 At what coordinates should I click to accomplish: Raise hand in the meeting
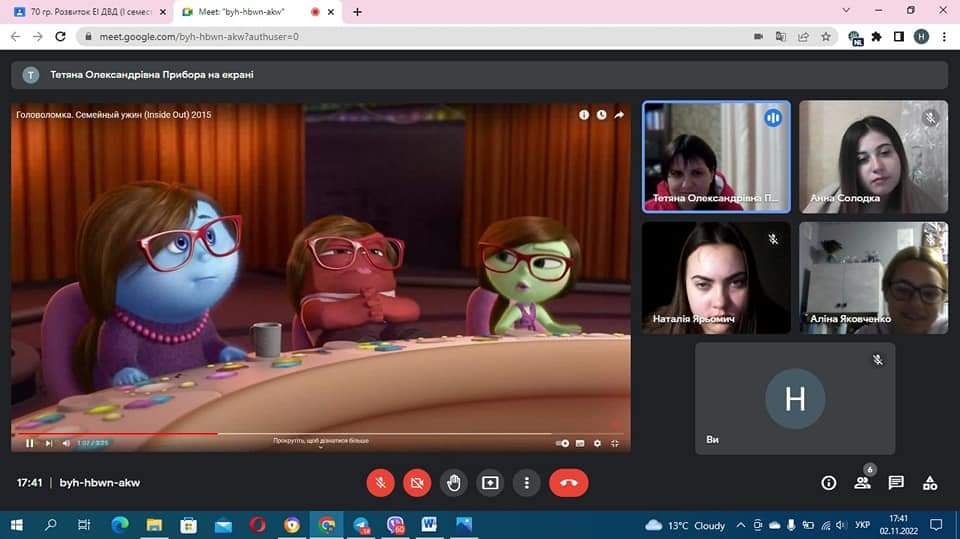pyautogui.click(x=454, y=483)
